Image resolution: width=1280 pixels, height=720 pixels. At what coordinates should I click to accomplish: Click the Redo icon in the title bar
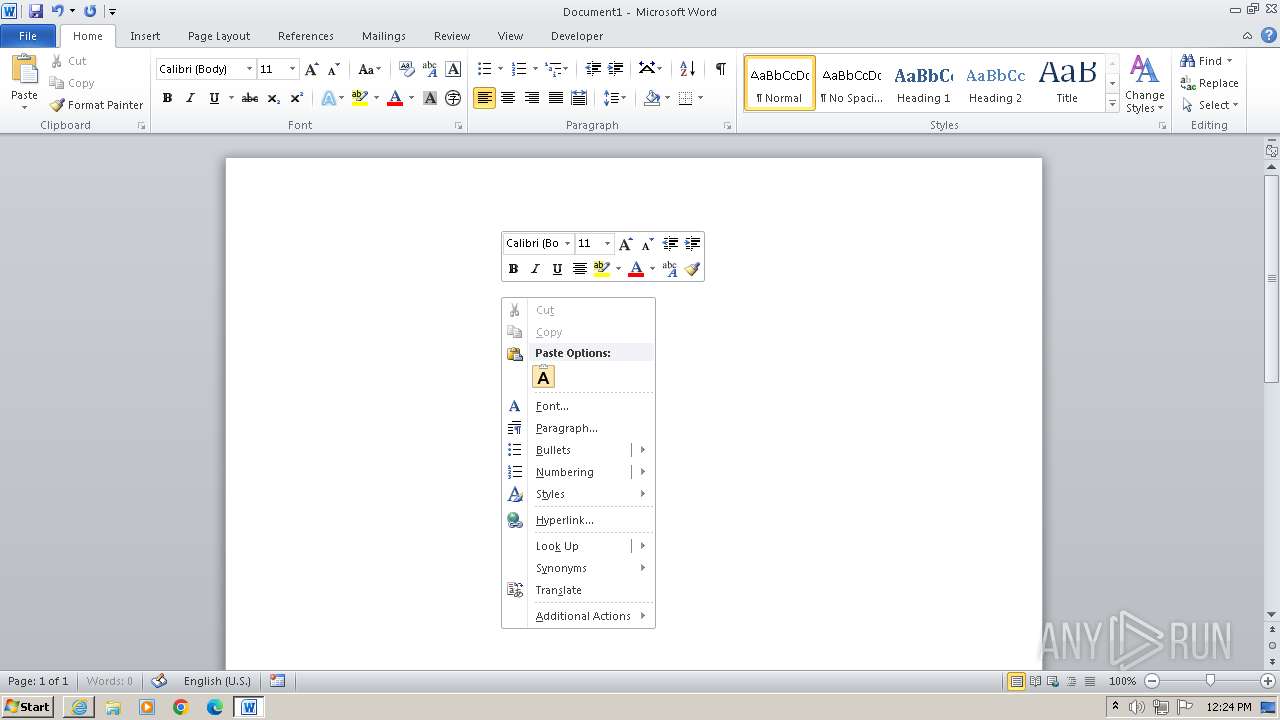pos(90,11)
